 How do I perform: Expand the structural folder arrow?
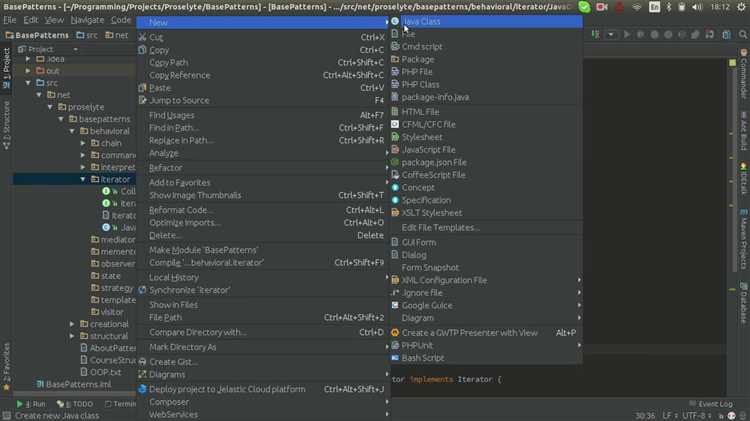[x=72, y=336]
